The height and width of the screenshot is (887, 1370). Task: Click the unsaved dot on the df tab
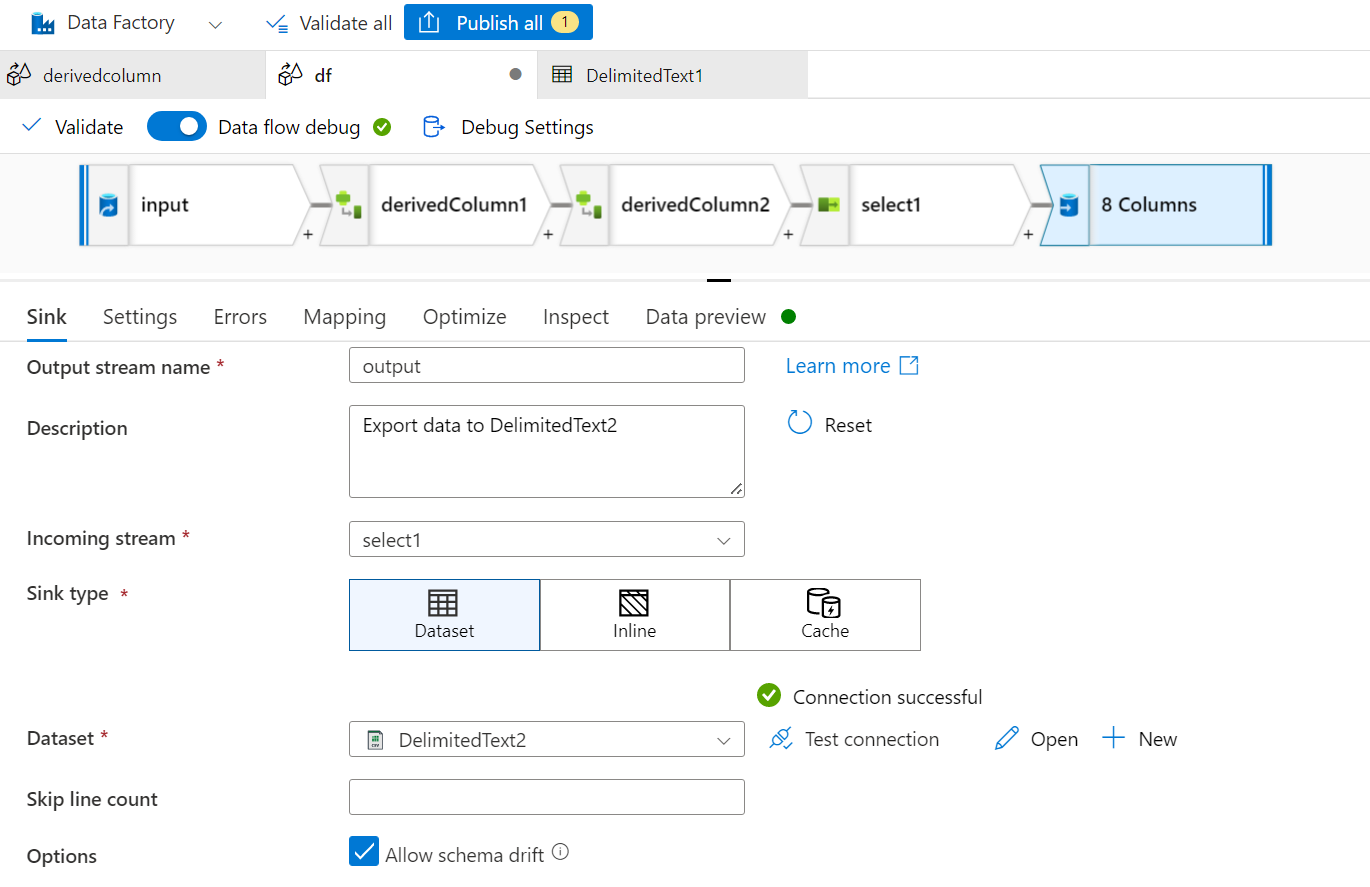(x=516, y=74)
